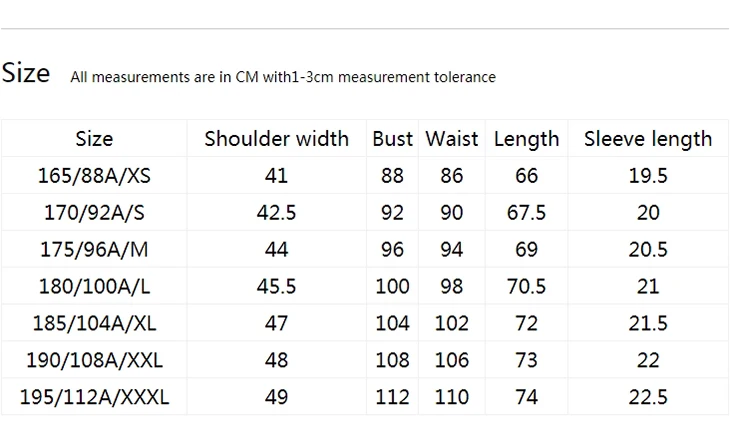The width and height of the screenshot is (730, 433).
Task: Click the 190/108A/XXL size label
Action: click(x=95, y=360)
